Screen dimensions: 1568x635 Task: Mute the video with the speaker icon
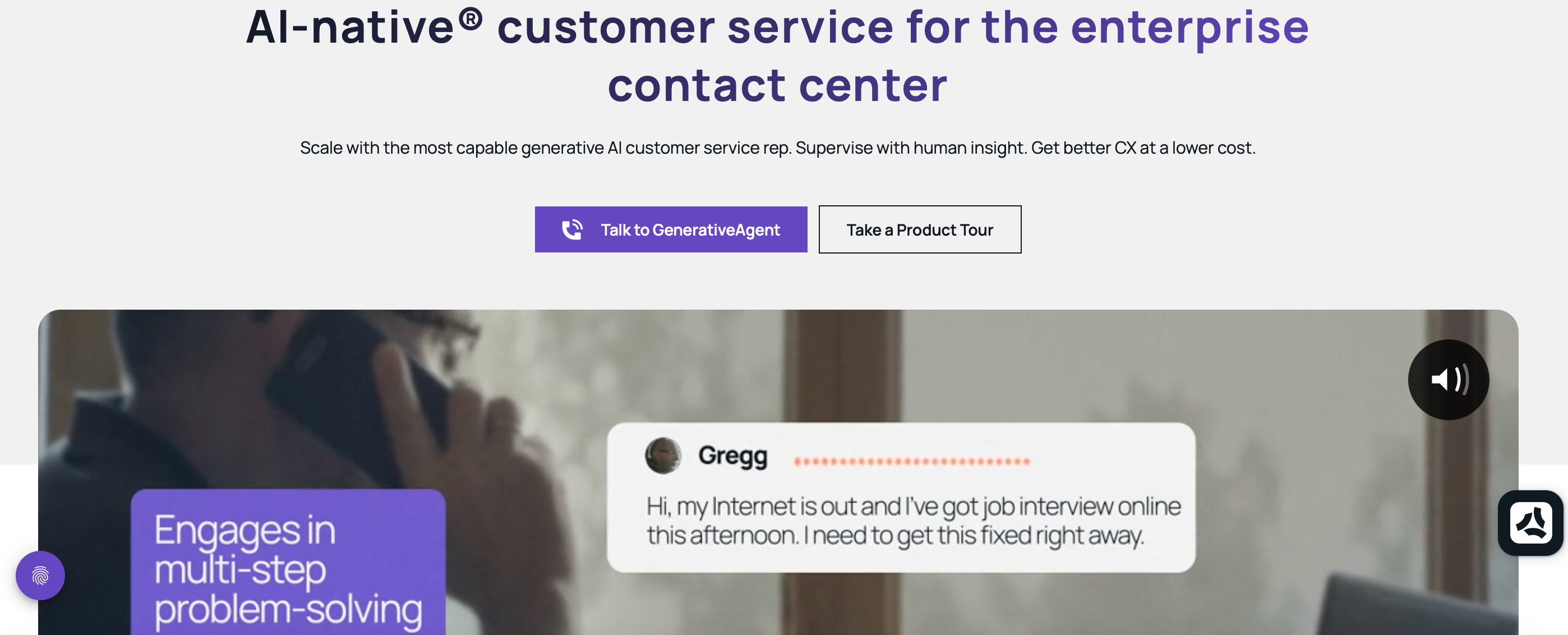pos(1447,379)
